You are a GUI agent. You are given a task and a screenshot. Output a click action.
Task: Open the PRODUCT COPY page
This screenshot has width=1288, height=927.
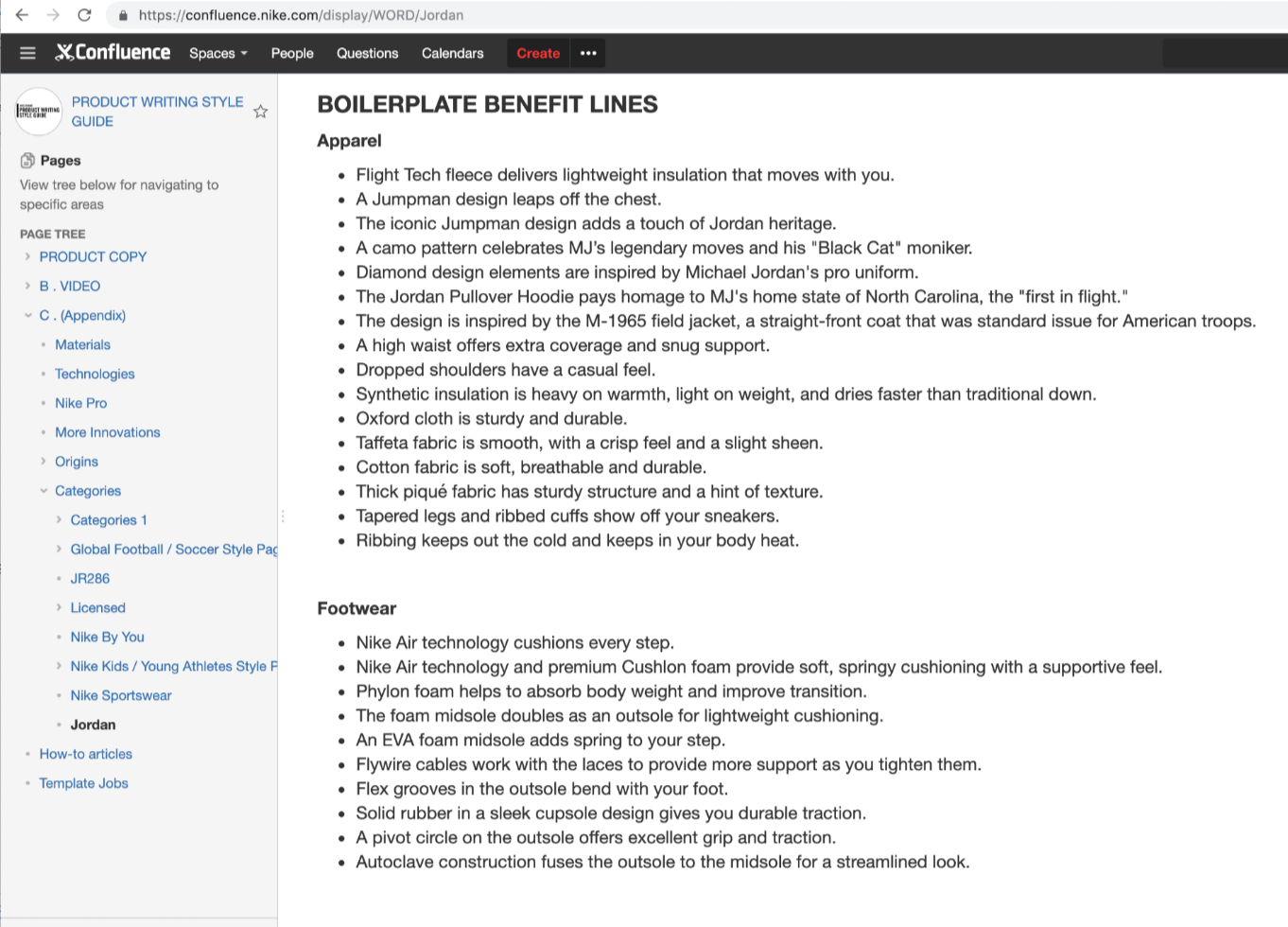[93, 256]
